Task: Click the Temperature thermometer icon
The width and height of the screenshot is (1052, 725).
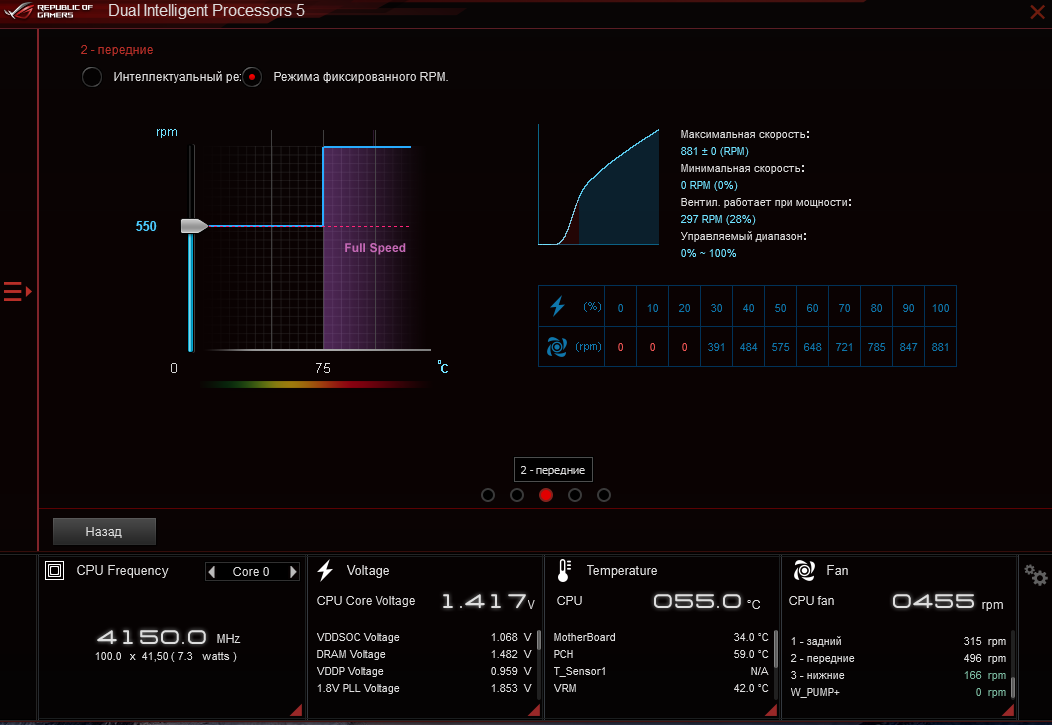Action: 564,571
